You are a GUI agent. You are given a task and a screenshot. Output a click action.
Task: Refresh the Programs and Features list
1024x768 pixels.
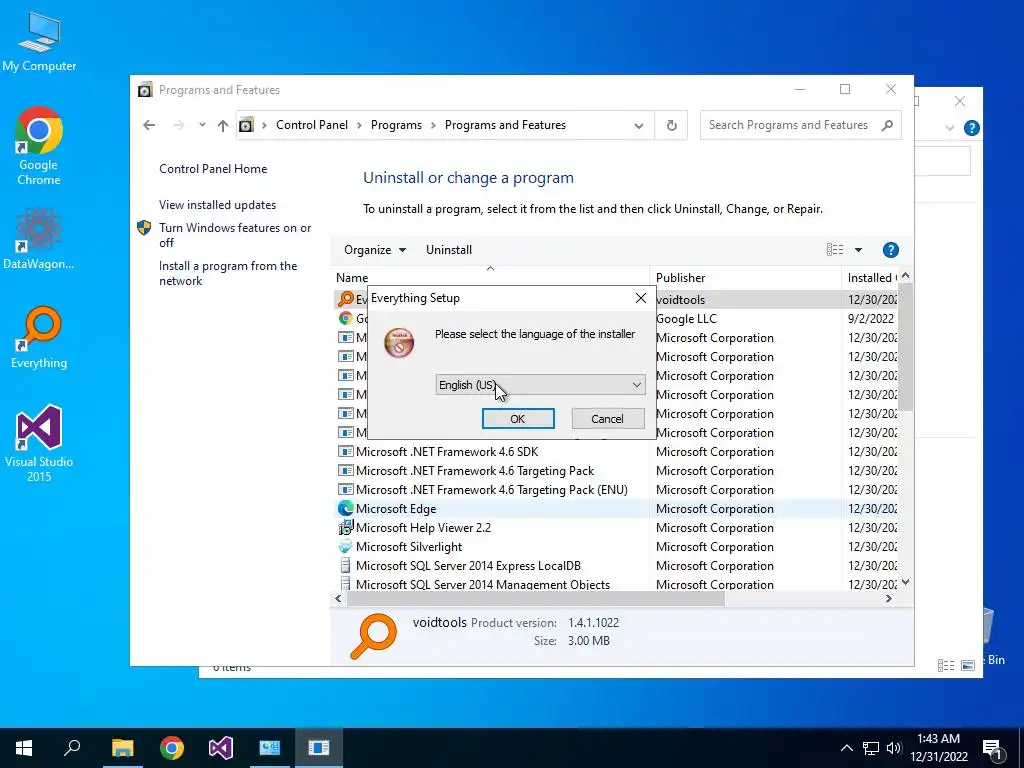pyautogui.click(x=671, y=125)
